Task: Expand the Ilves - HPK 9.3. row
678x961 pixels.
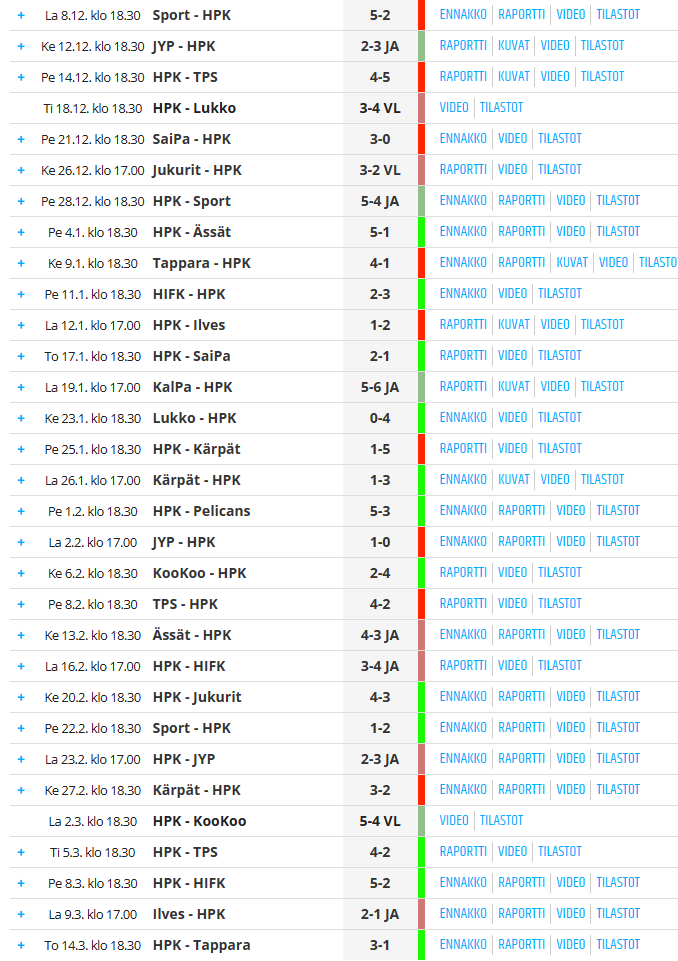Action: pyautogui.click(x=21, y=914)
